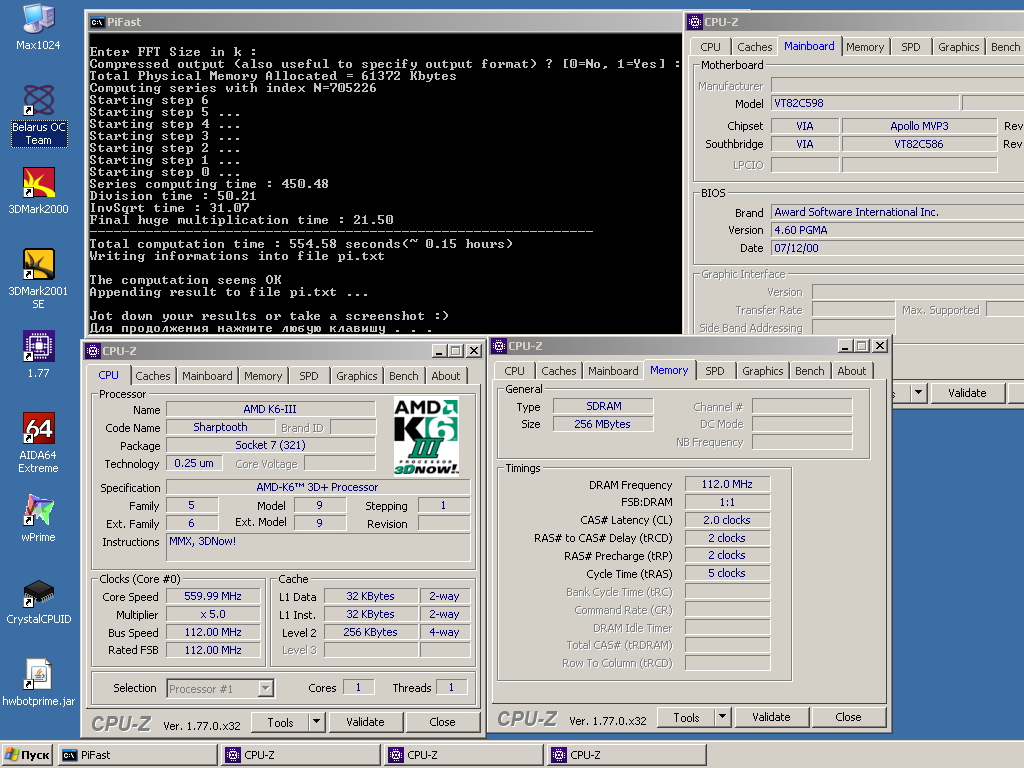Viewport: 1024px width, 768px height.
Task: Switch to Bench tab in CPU-Z Memory window
Action: coord(810,371)
